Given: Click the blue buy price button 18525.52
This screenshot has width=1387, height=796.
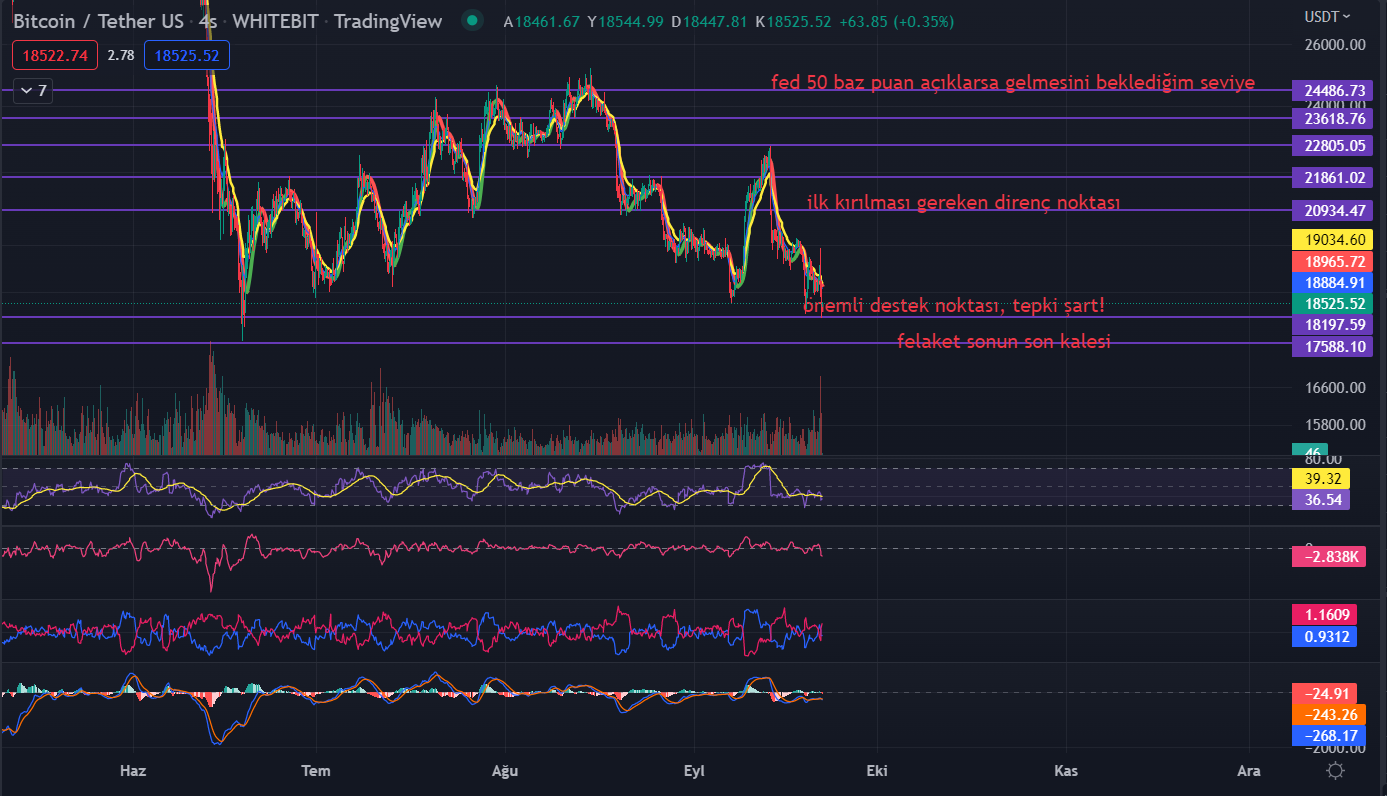Looking at the screenshot, I should [x=187, y=56].
